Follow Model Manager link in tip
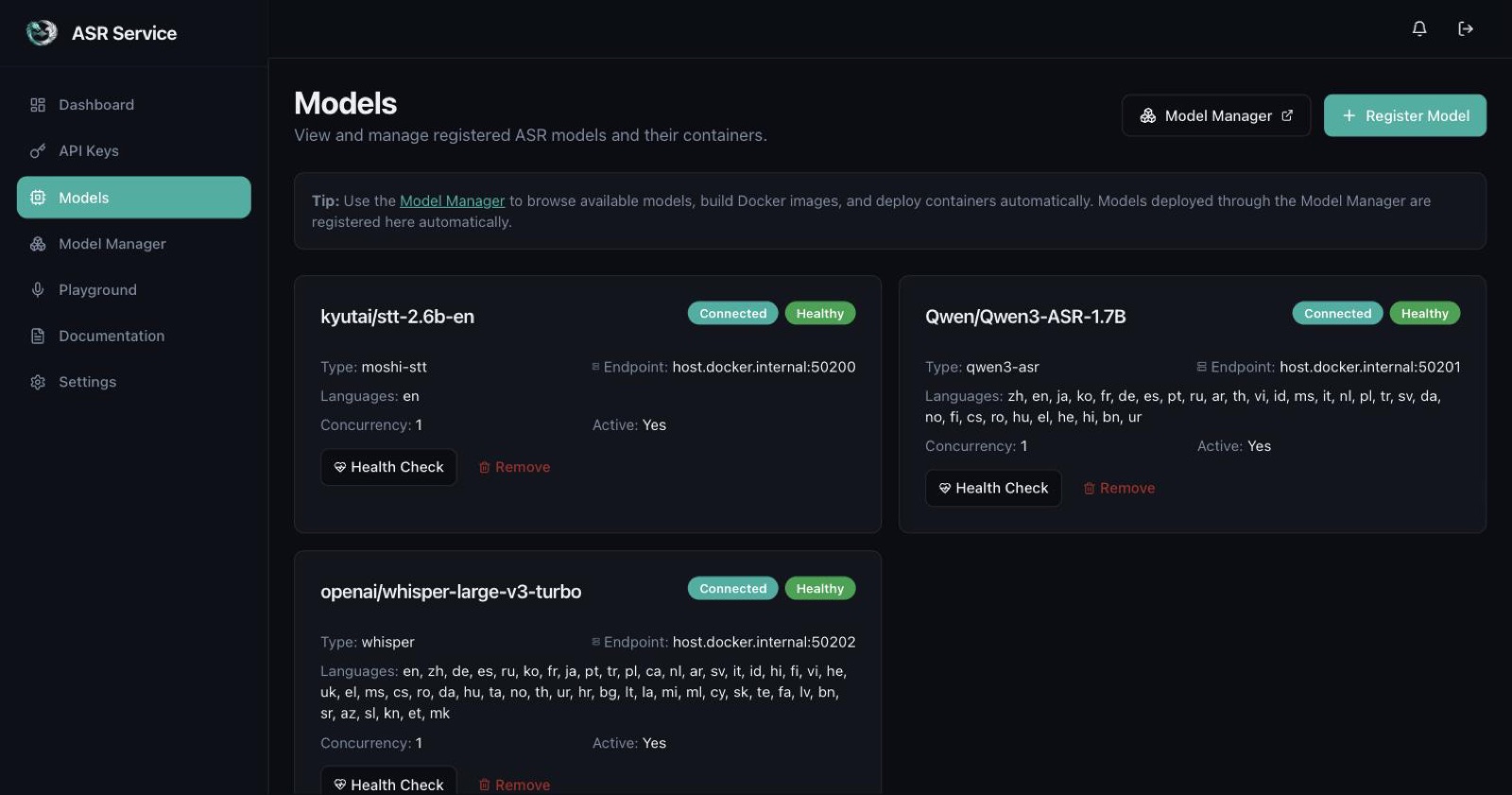The image size is (1512, 795). 453,200
